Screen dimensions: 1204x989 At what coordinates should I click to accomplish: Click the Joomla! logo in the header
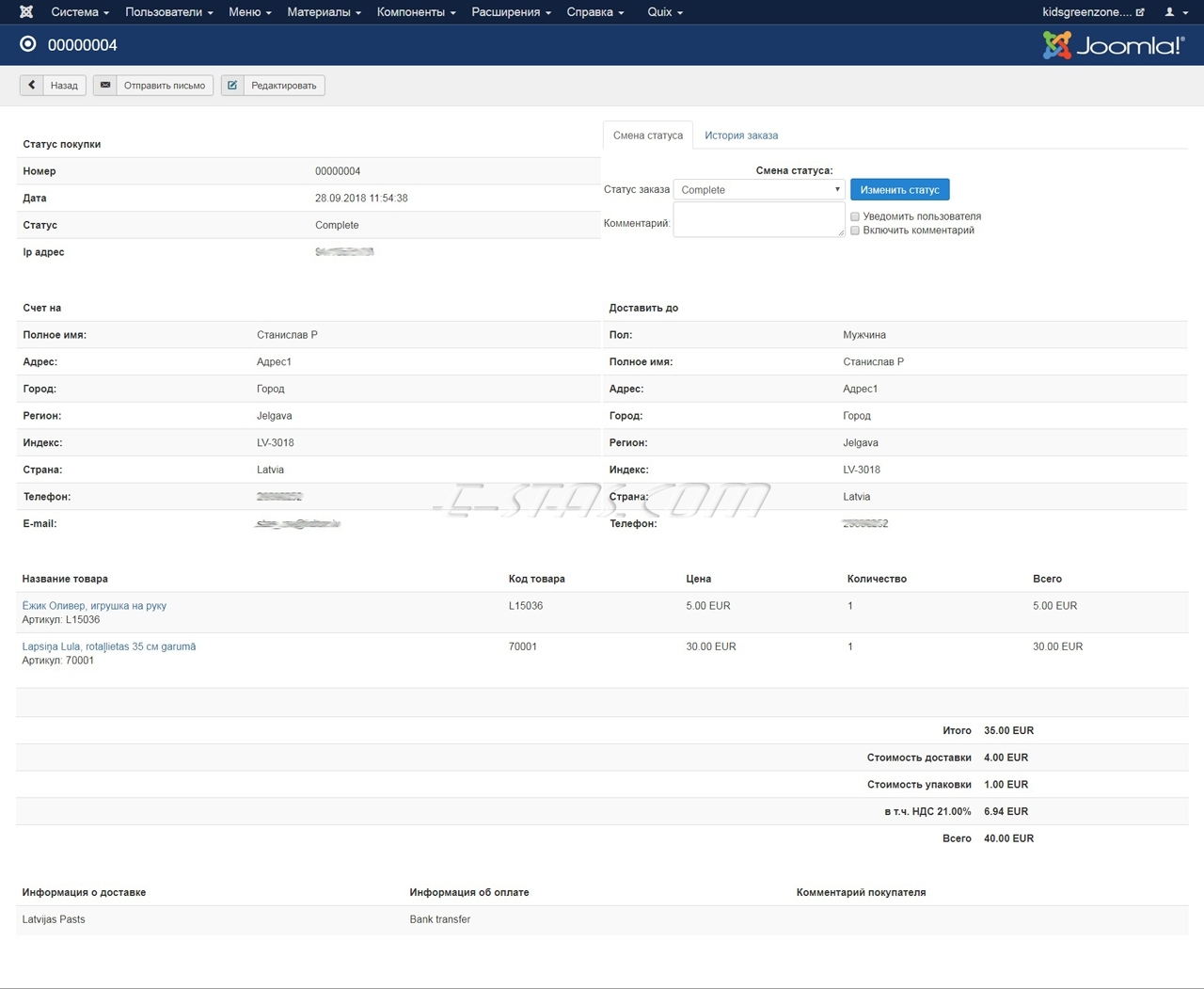tap(1114, 45)
